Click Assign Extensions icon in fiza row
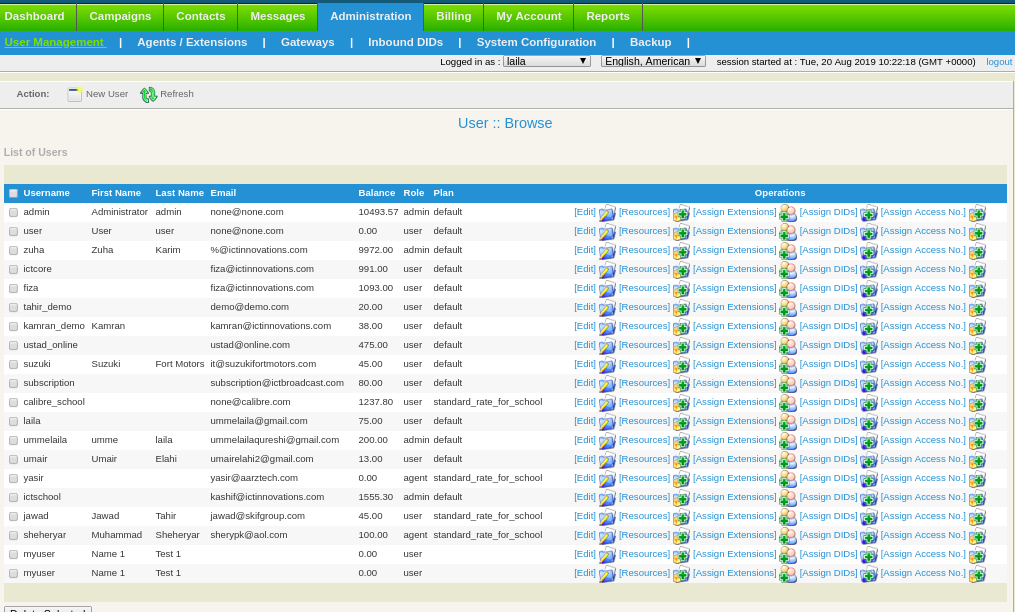 pos(787,289)
